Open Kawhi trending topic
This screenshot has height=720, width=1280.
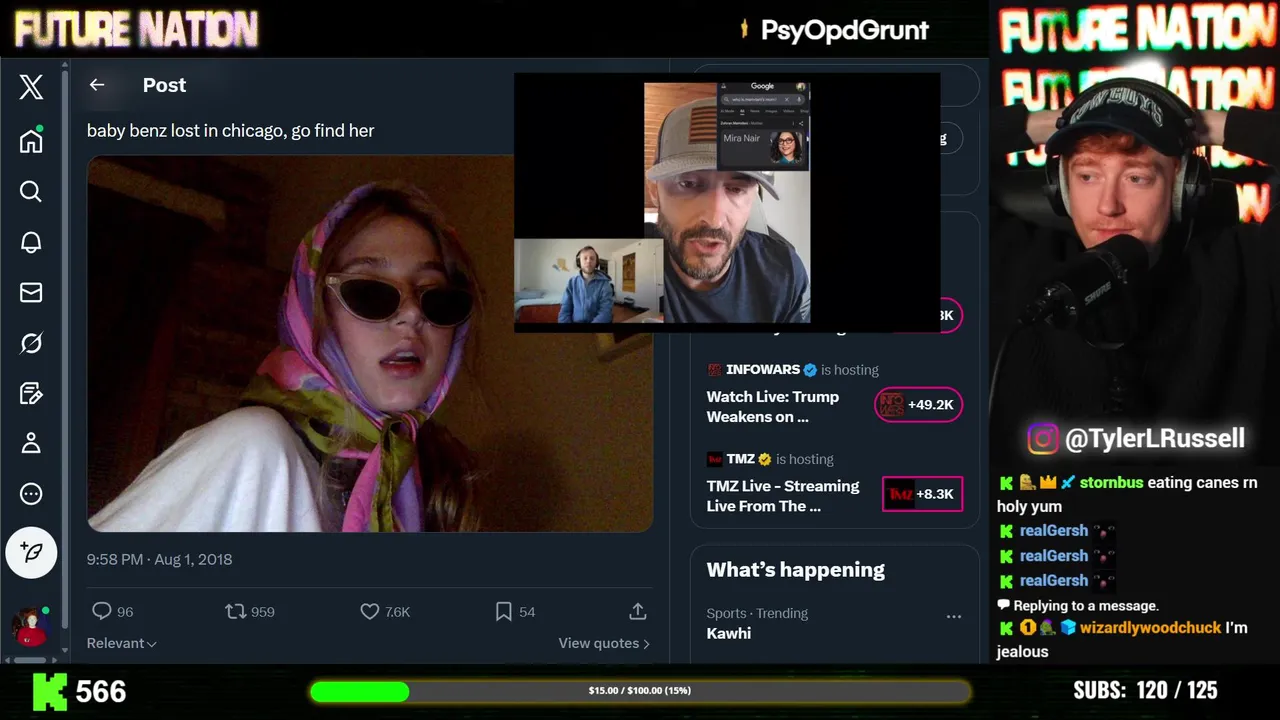[729, 633]
